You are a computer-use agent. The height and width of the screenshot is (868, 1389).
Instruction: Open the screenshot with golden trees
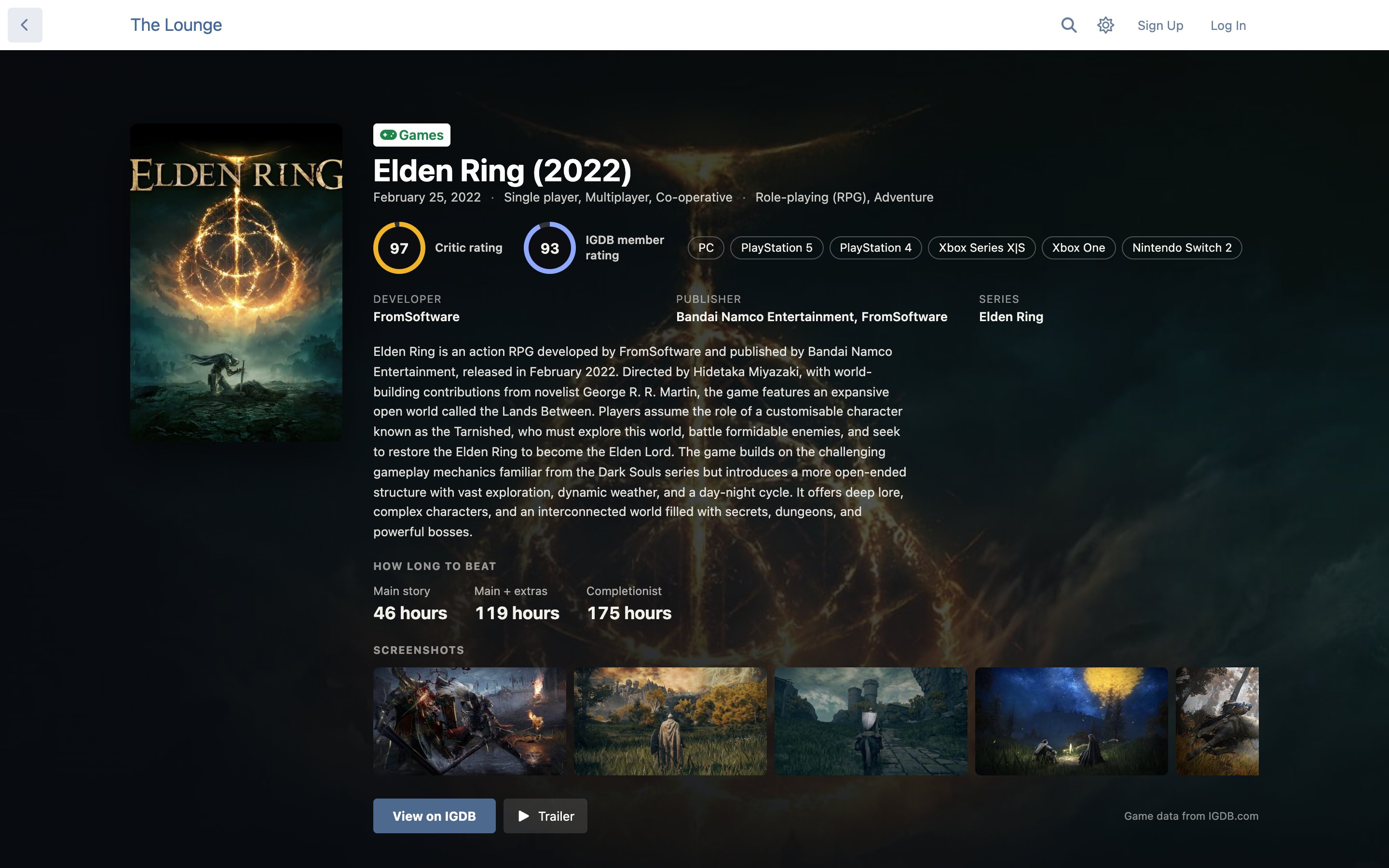[670, 721]
